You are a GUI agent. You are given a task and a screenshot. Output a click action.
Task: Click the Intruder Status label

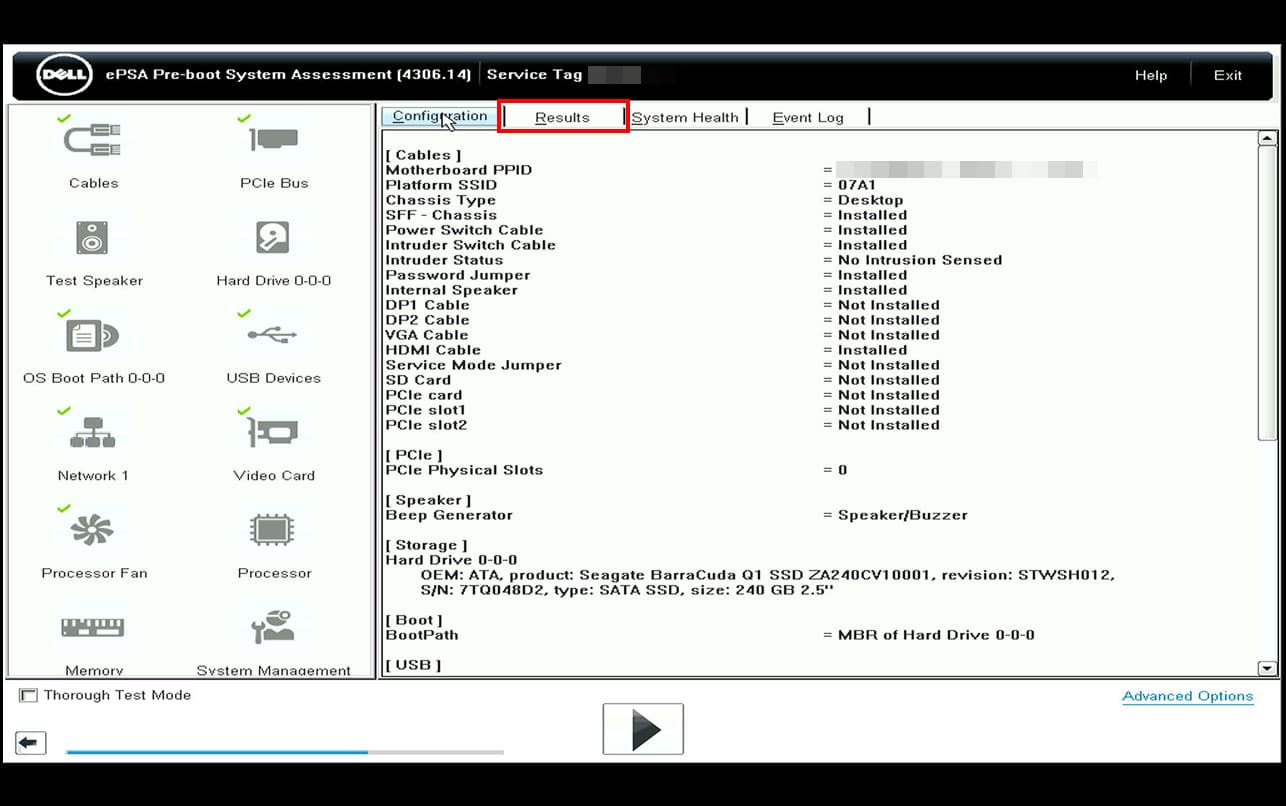(x=444, y=260)
